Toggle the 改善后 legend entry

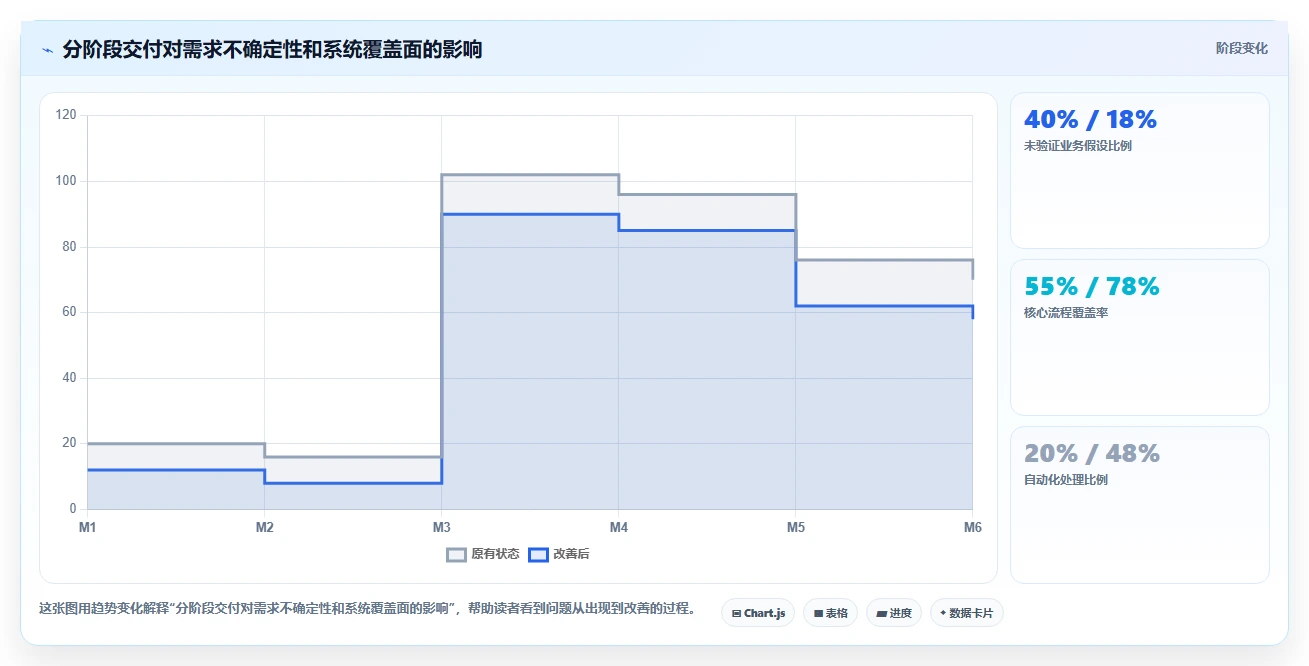click(x=559, y=554)
